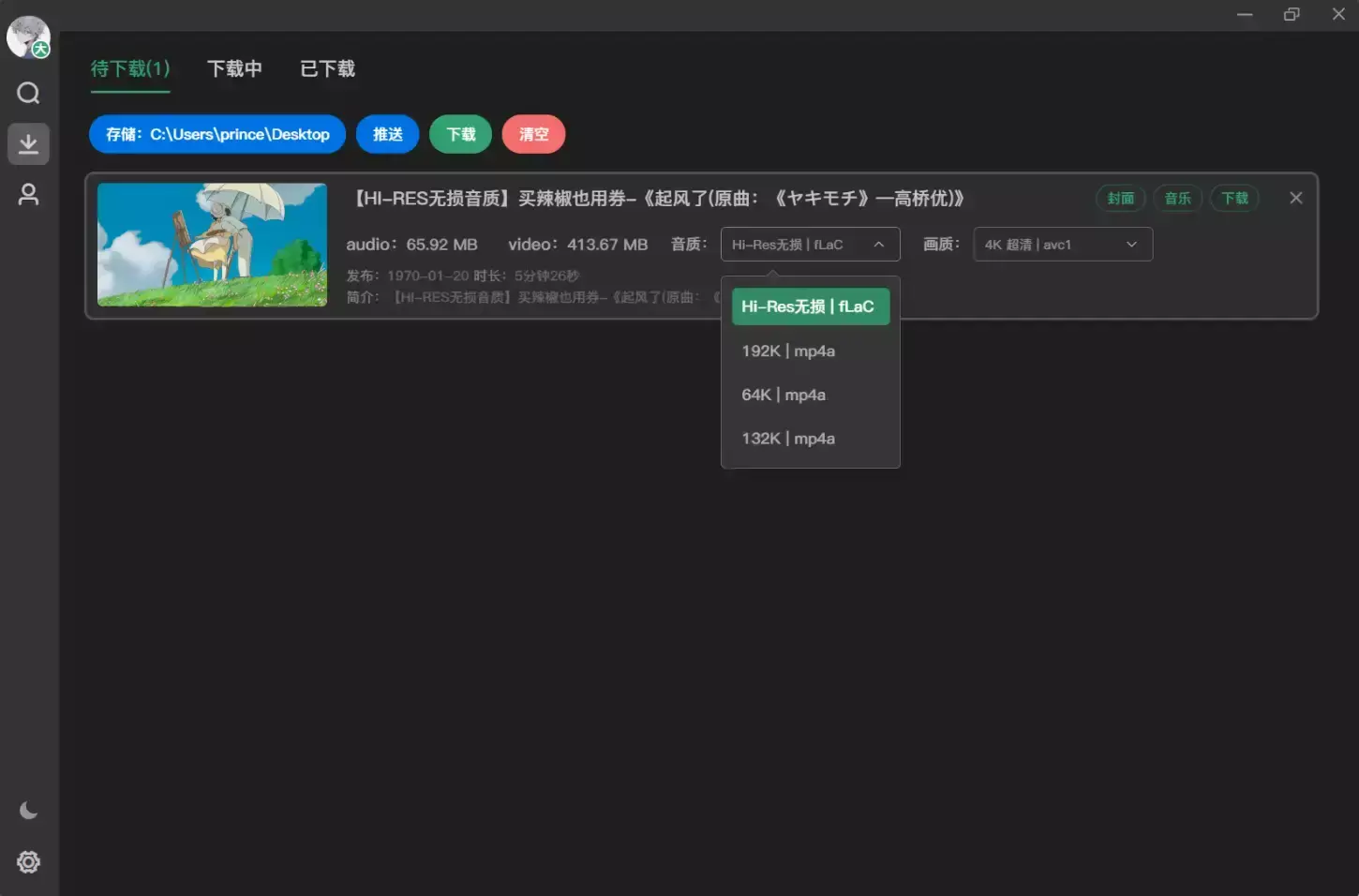Select the download manager icon in sidebar
The width and height of the screenshot is (1359, 896).
point(28,143)
